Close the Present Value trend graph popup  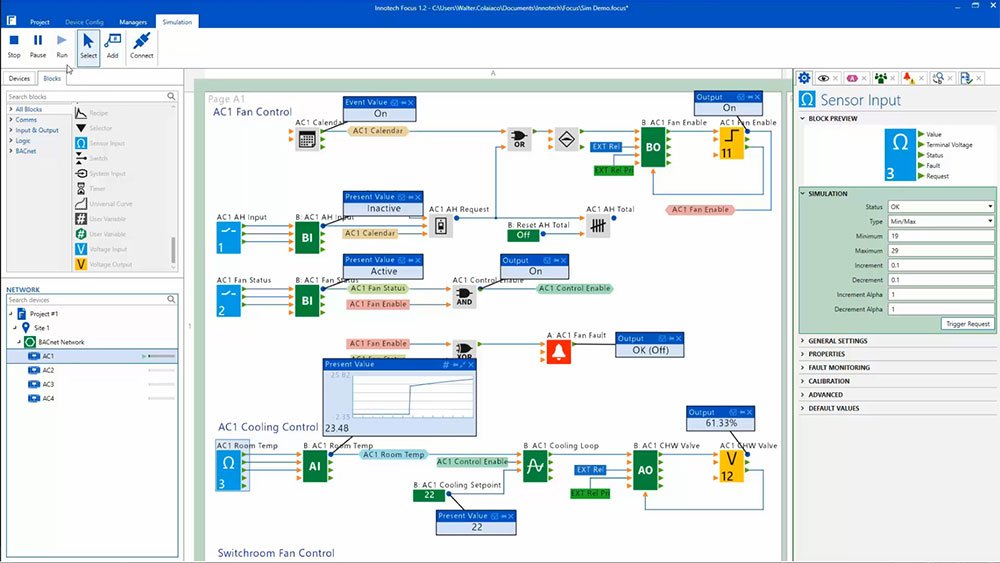pyautogui.click(x=471, y=364)
